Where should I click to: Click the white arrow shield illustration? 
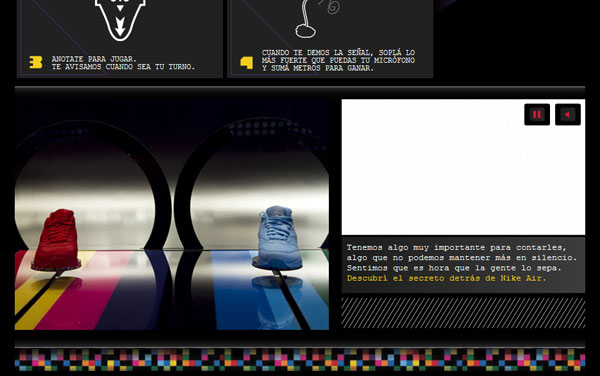coord(120,20)
